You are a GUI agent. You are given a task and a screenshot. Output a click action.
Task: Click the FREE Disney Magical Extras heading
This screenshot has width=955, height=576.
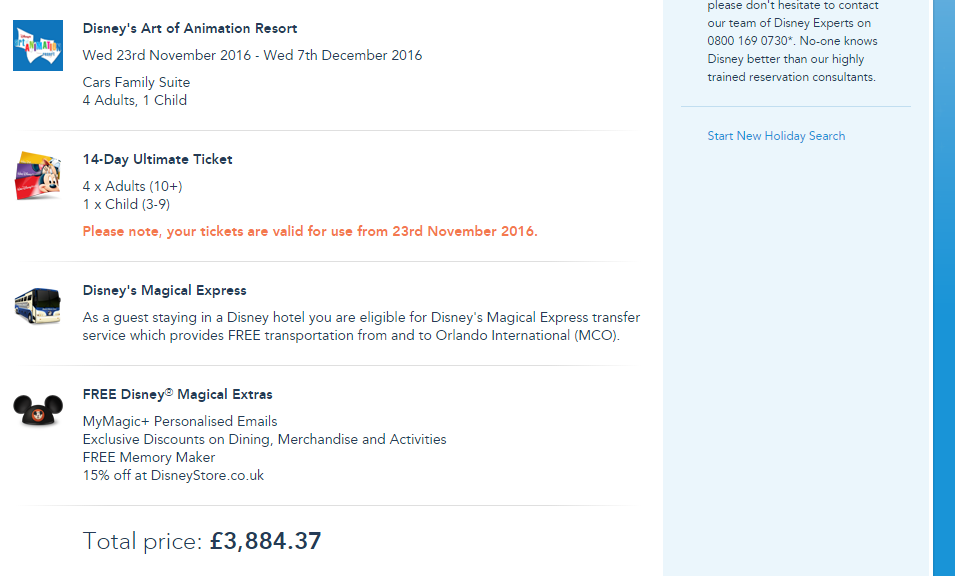click(x=178, y=395)
